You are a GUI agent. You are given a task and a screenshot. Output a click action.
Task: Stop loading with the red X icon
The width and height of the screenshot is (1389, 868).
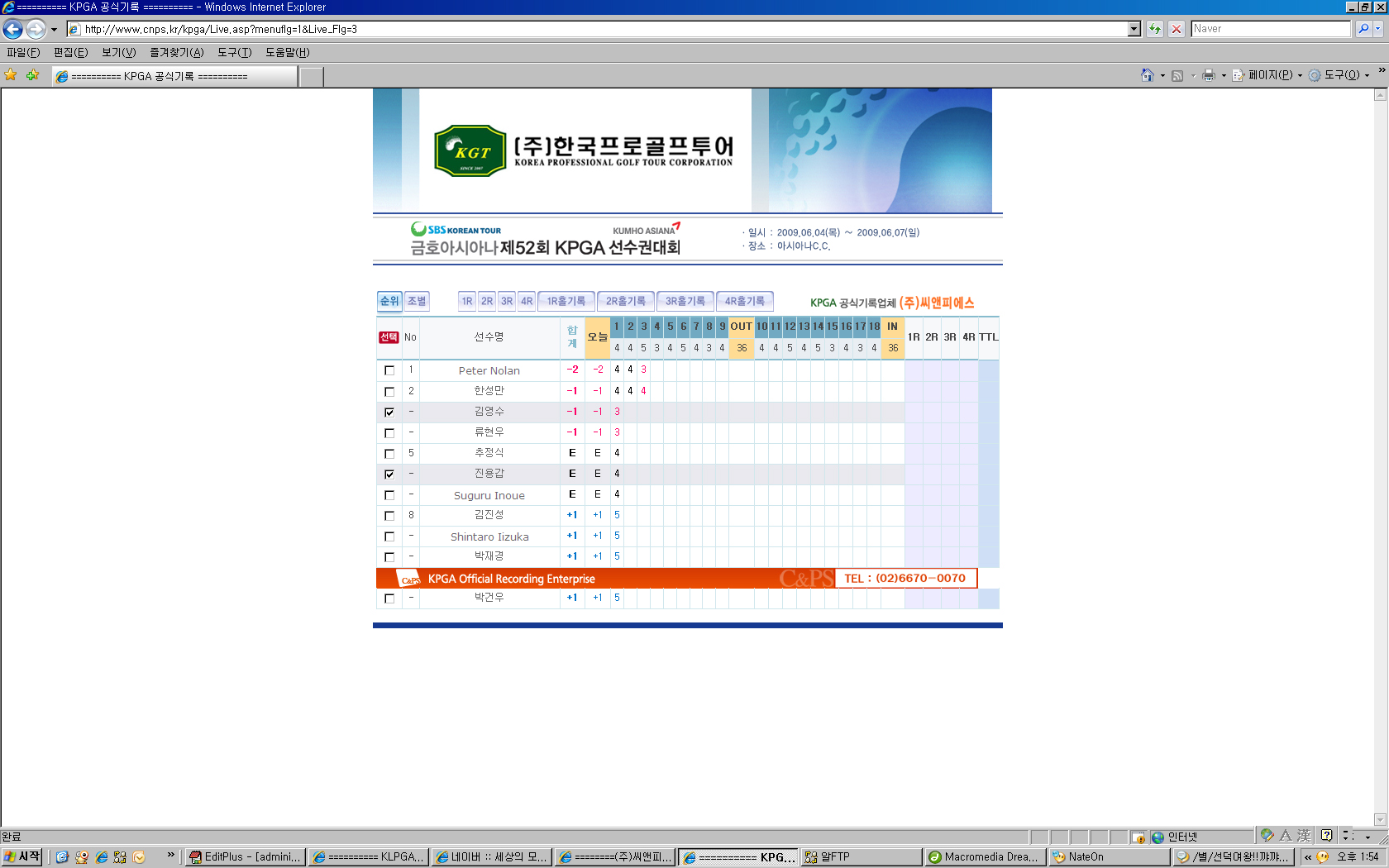[1177, 29]
